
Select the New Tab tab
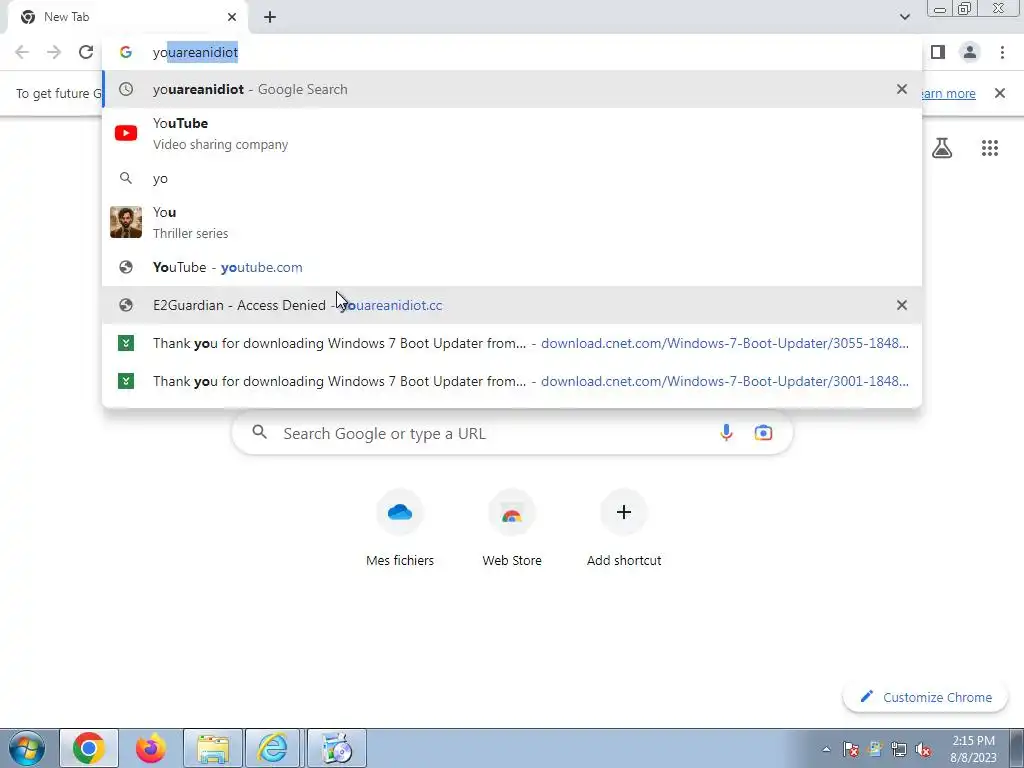128,17
